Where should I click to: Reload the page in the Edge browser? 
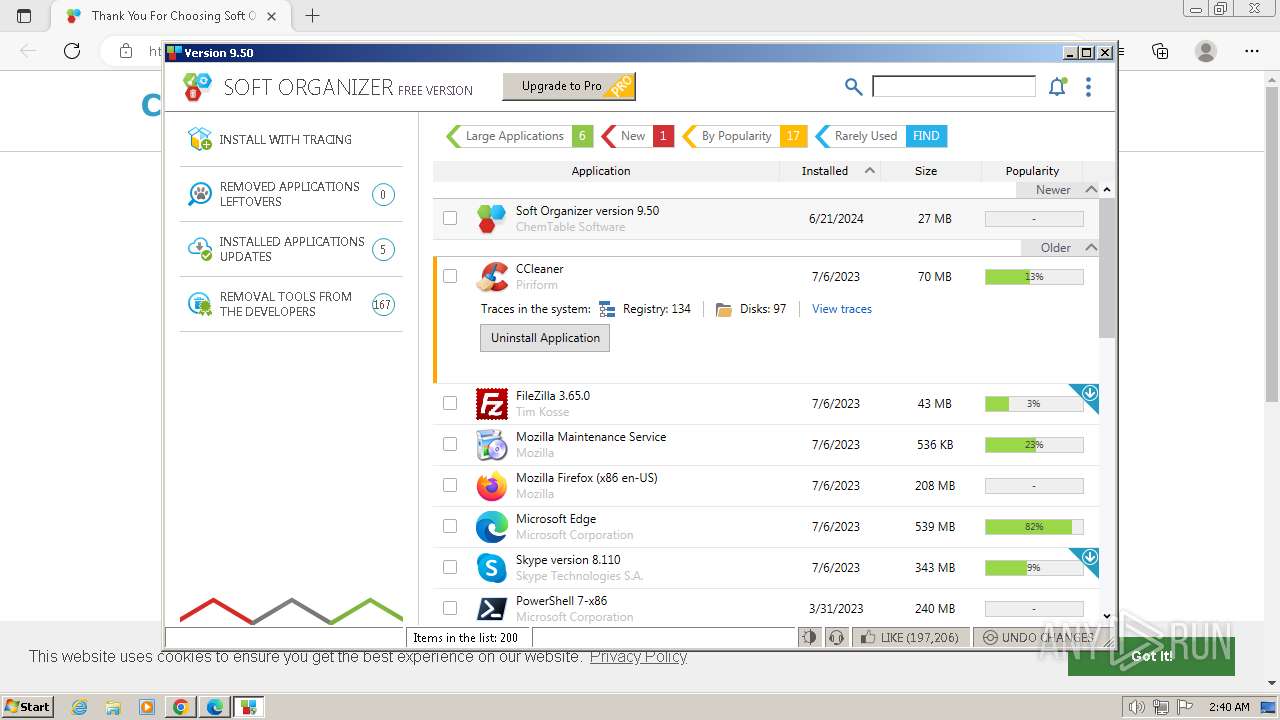click(72, 51)
